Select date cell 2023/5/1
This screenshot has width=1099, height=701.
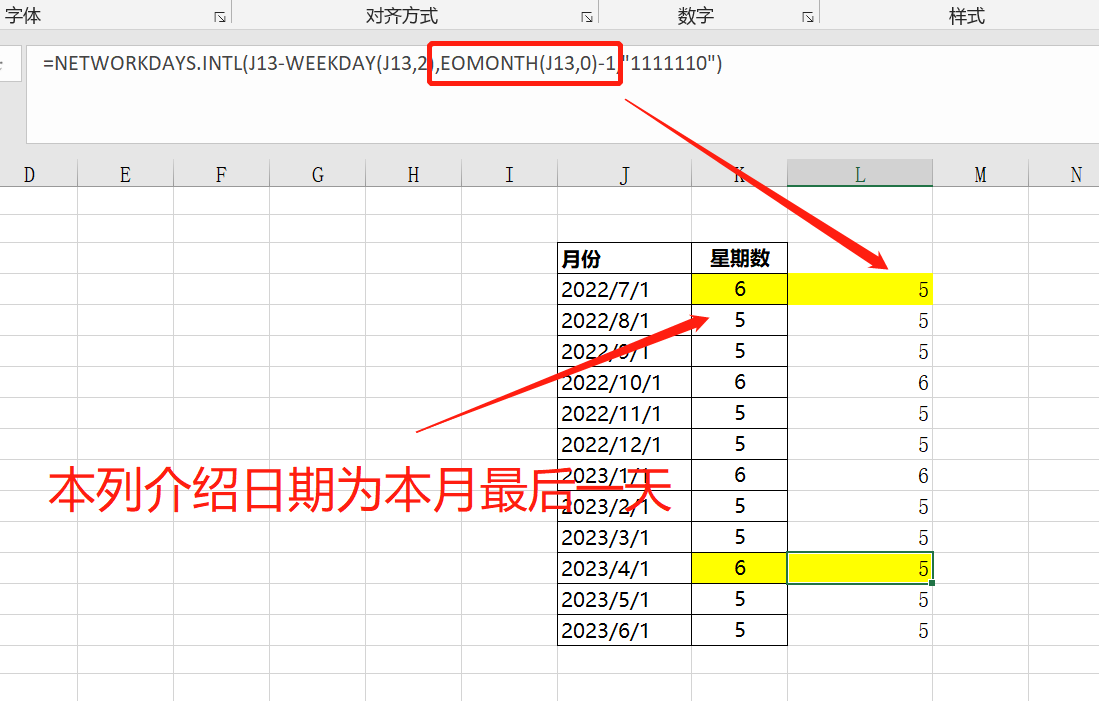624,599
